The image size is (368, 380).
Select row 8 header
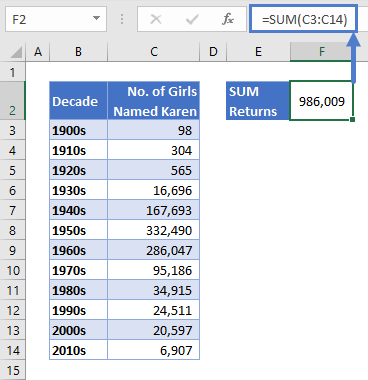13,230
